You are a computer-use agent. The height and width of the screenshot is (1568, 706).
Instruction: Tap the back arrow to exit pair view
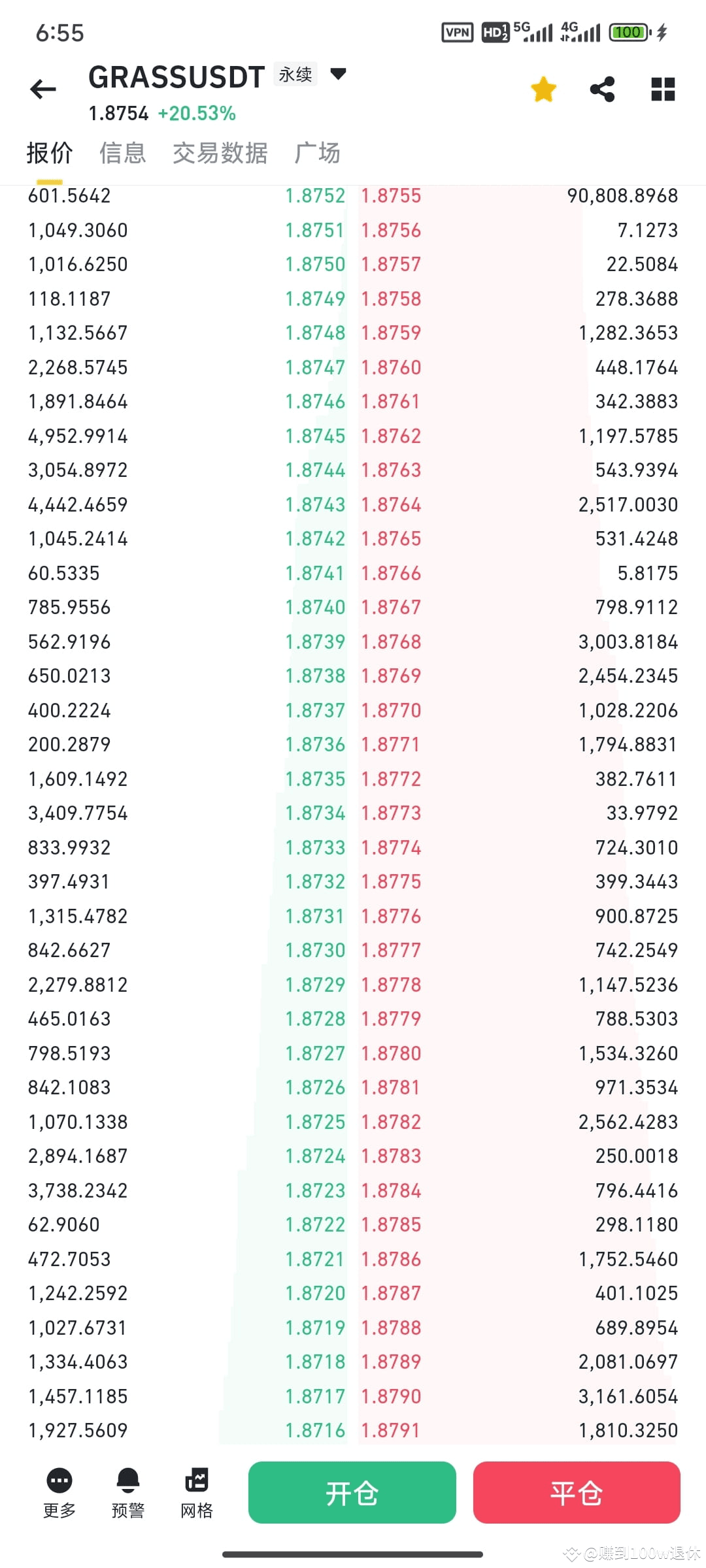pyautogui.click(x=42, y=89)
